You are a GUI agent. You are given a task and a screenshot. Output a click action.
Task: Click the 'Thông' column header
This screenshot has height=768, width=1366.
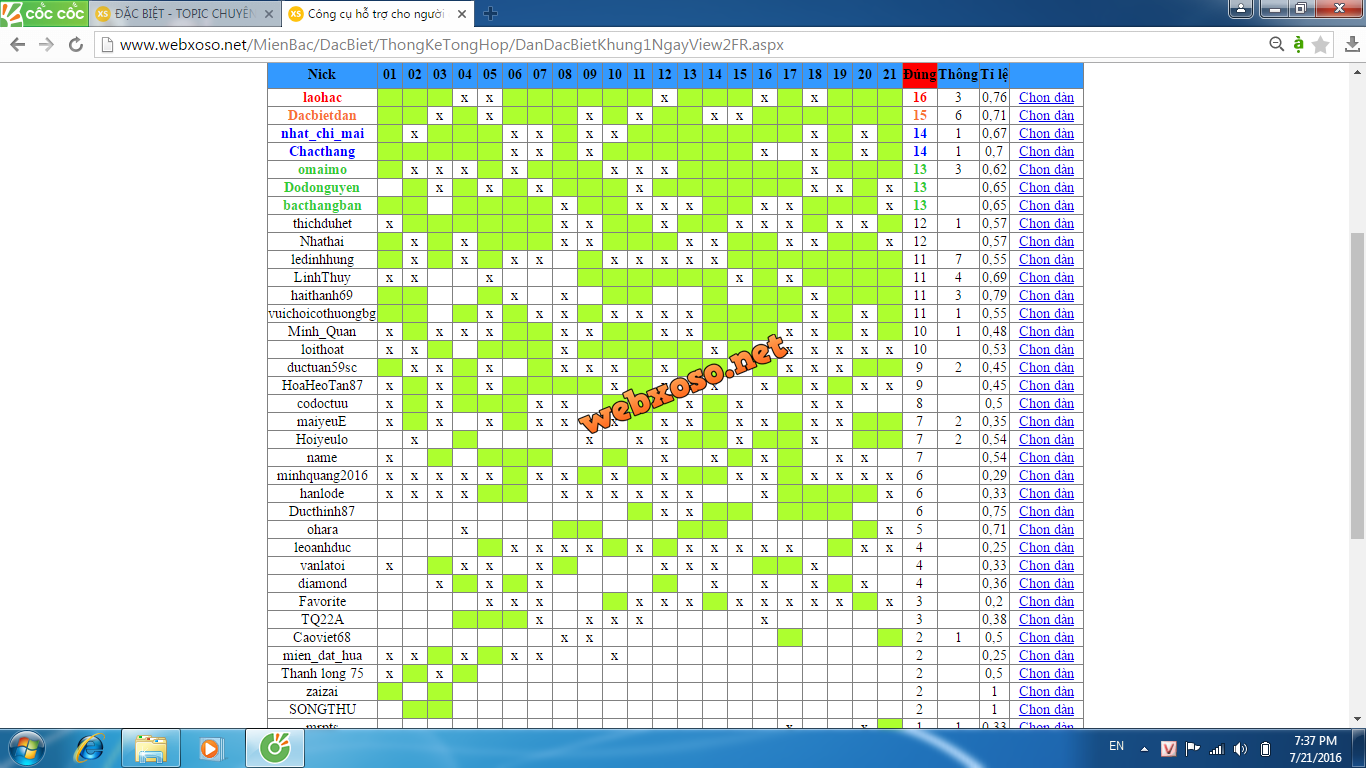(x=958, y=75)
